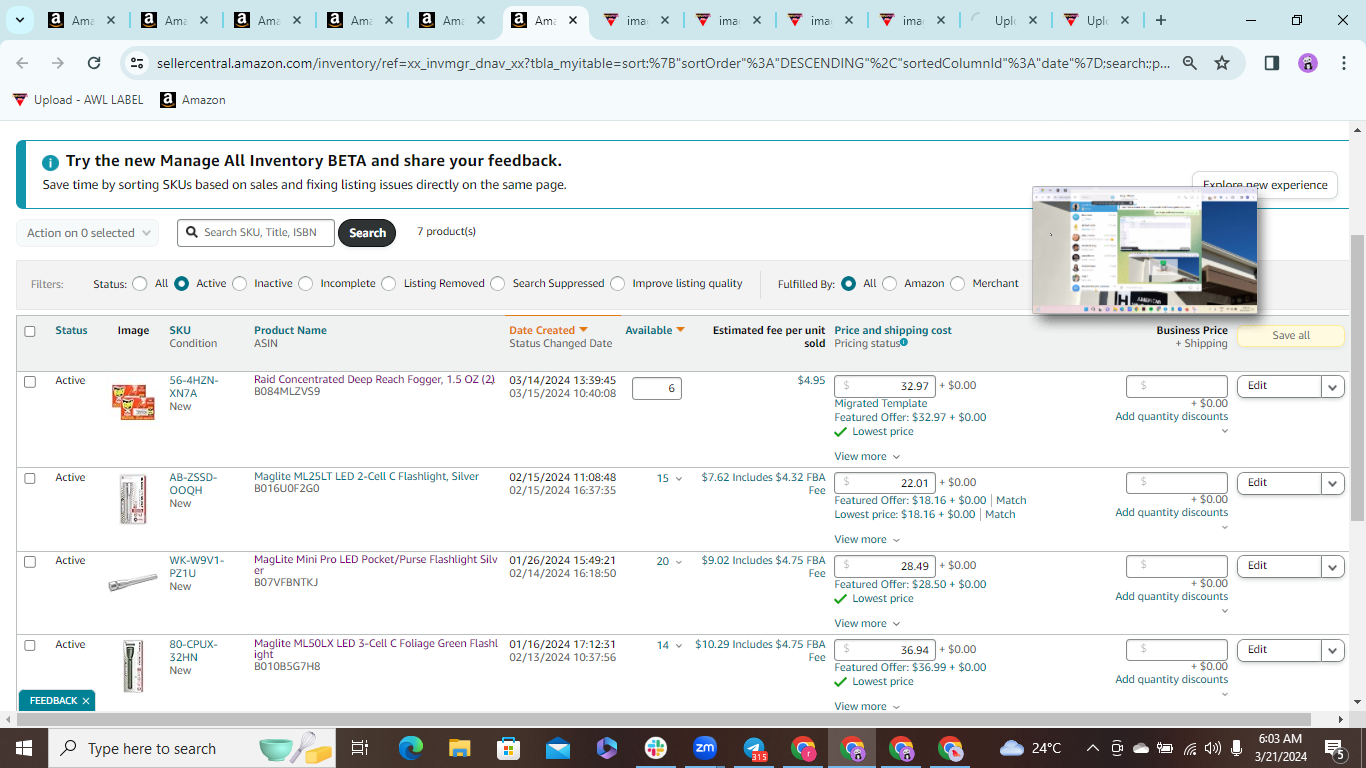Show hidden system tray icons
1366x768 pixels.
point(1092,748)
